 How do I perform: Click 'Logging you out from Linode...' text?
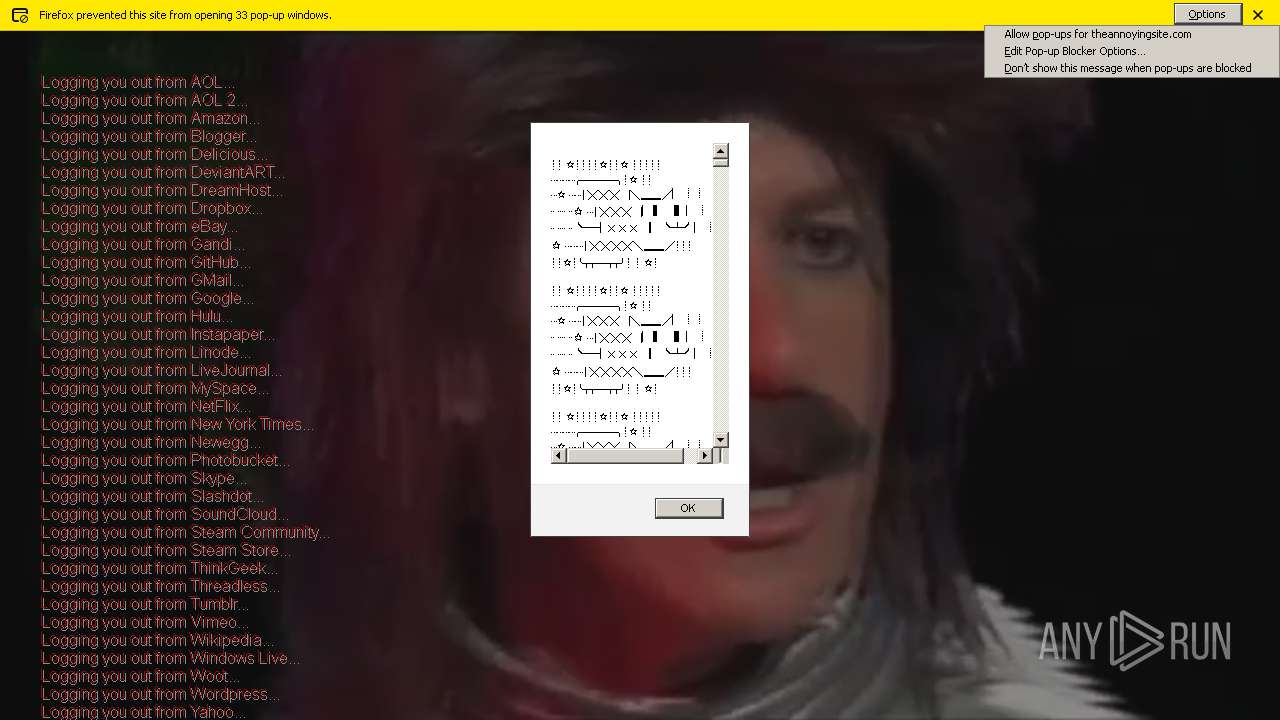coord(146,352)
